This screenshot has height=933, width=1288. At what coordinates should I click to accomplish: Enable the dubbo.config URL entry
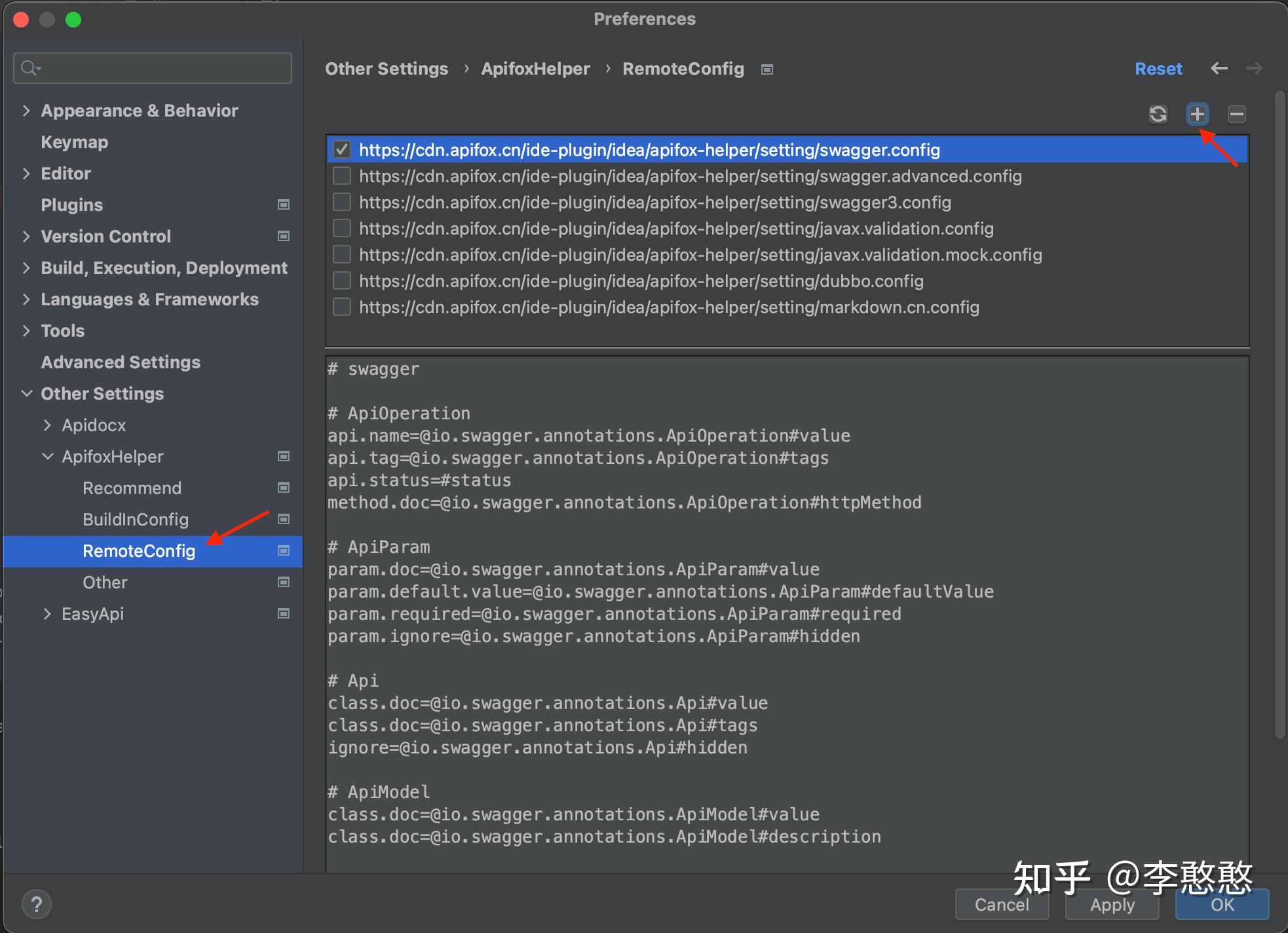(x=341, y=280)
